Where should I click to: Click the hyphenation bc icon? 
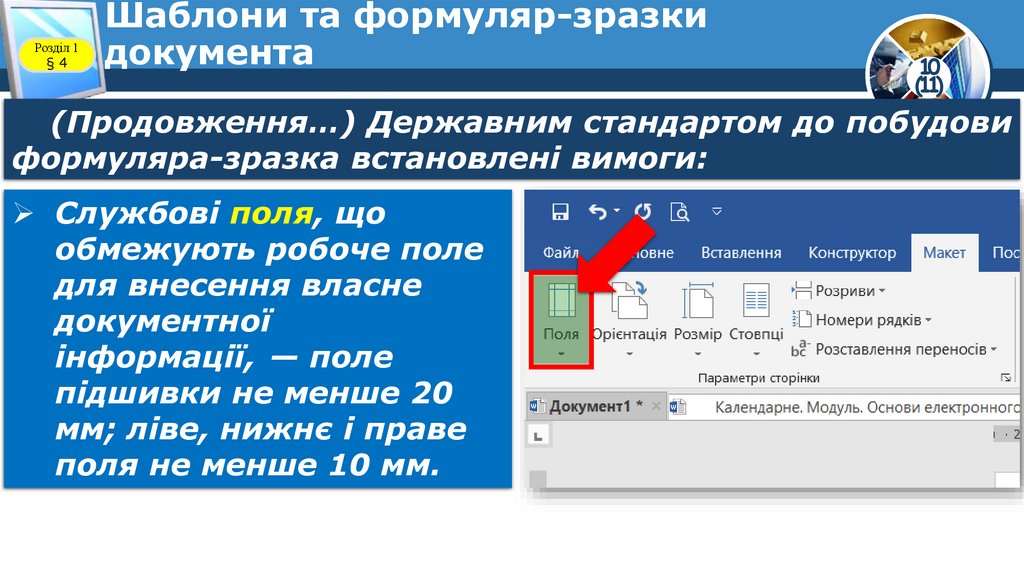[x=800, y=349]
